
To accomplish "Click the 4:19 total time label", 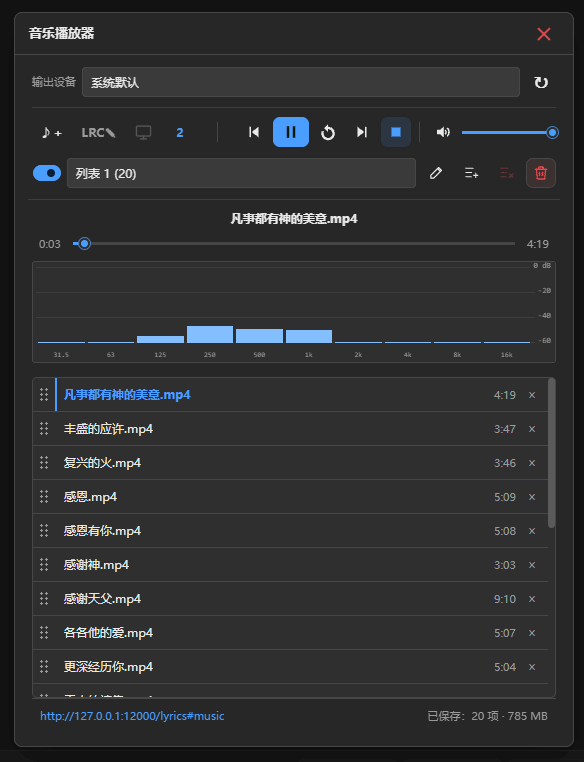I will (x=537, y=244).
